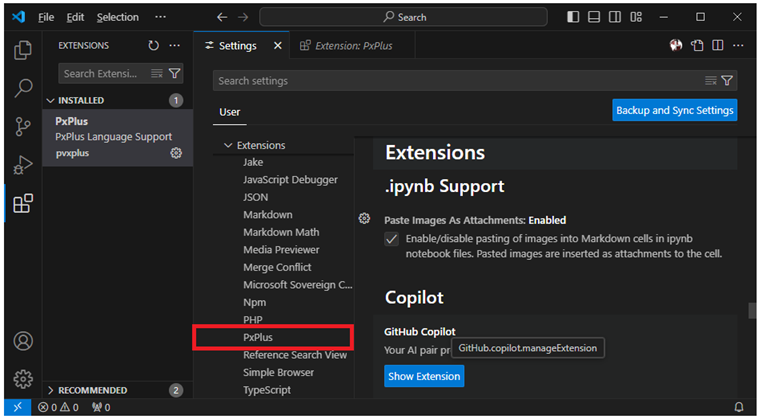Toggle Paste Images As Attachments checkbox

click(x=392, y=239)
